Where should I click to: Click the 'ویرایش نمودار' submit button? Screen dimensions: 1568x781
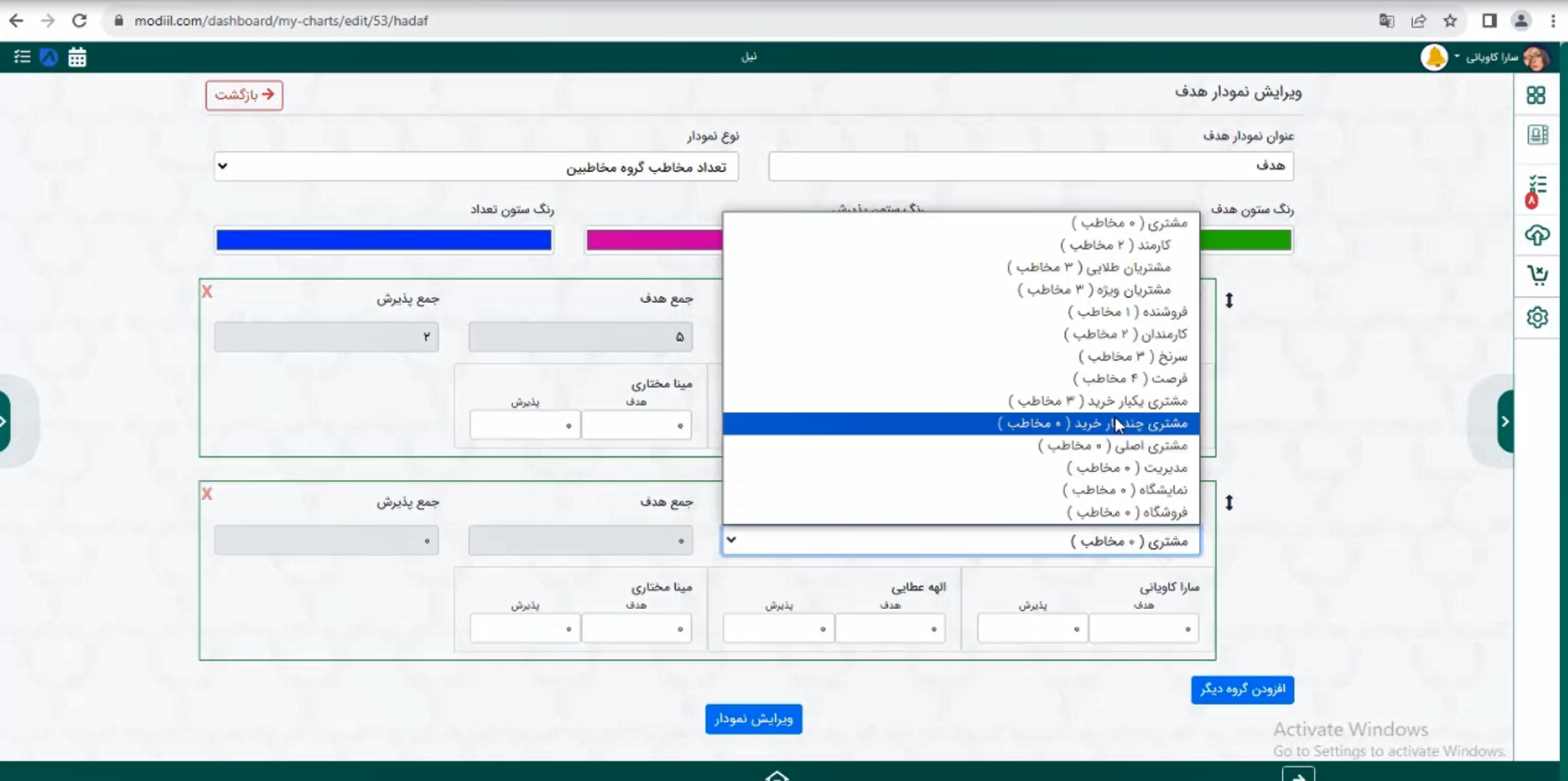(x=753, y=718)
